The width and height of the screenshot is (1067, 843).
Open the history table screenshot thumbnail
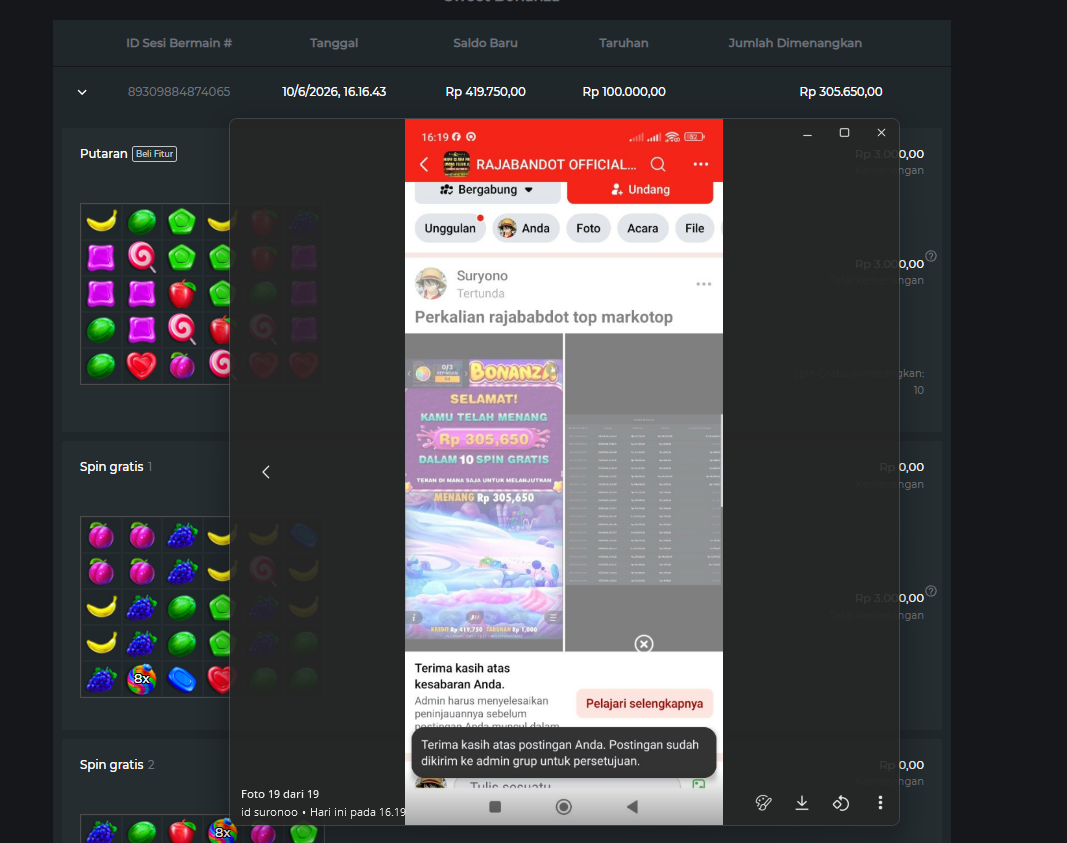643,492
